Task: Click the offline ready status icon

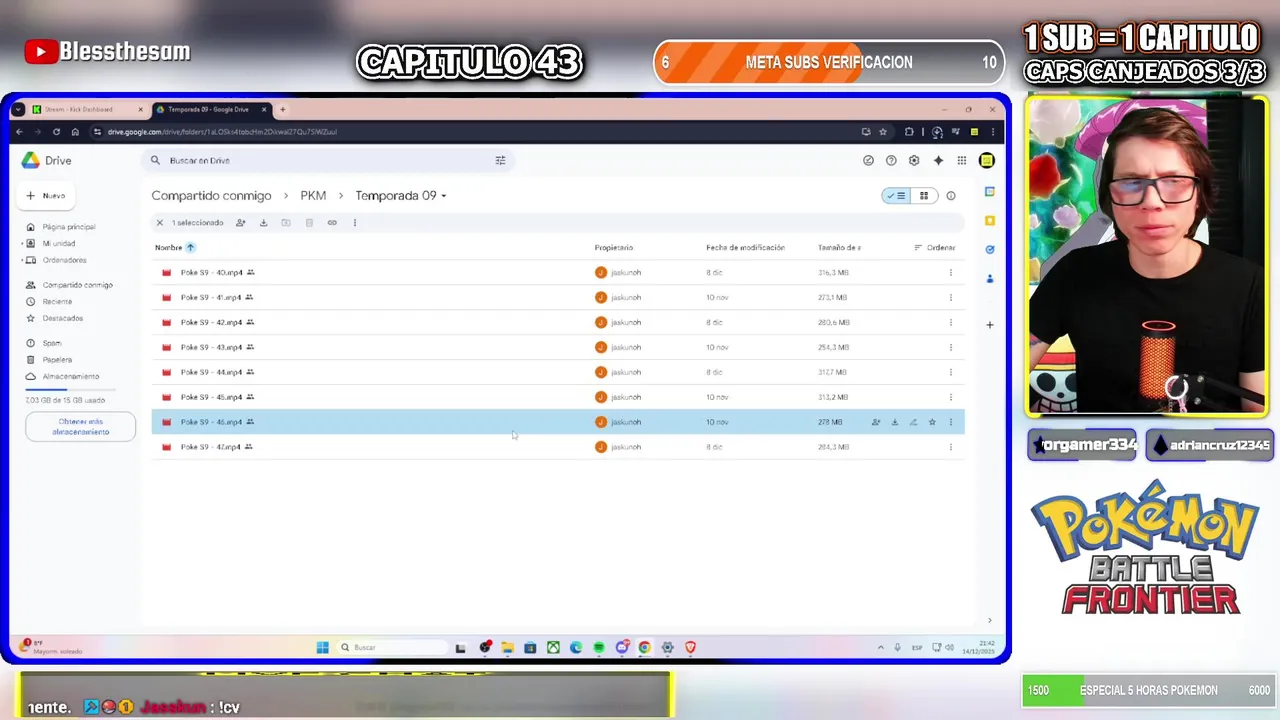Action: tap(868, 160)
